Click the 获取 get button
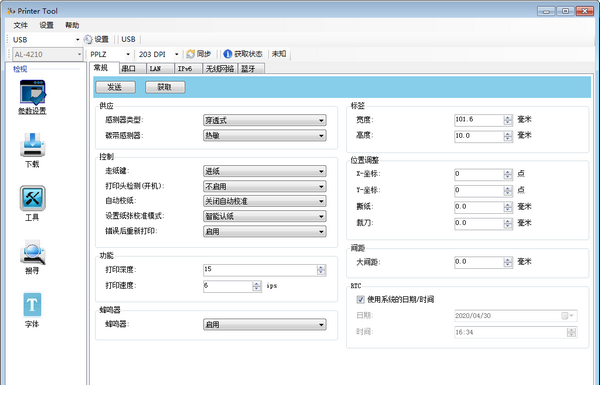Viewport: 600px width, 400px height. coord(165,87)
